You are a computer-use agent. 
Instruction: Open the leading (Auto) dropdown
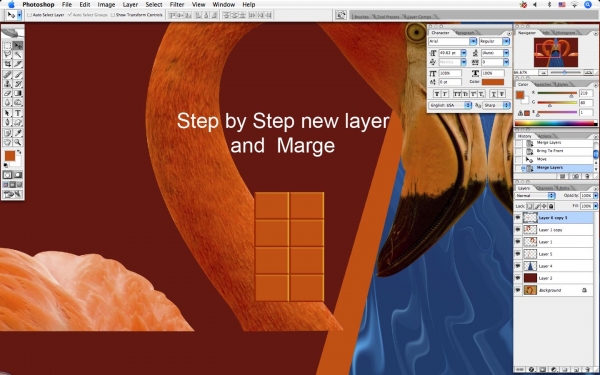coord(506,53)
